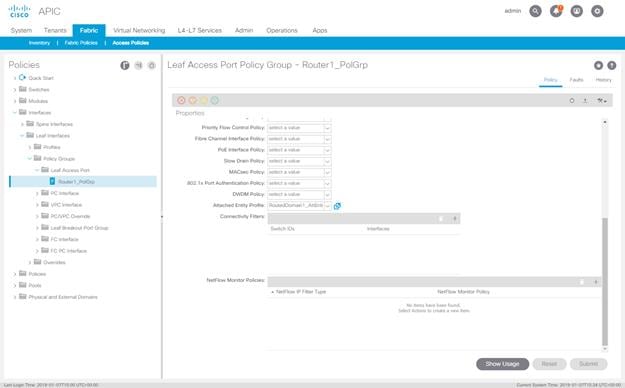Click the download icon in properties toolbar
Screen dimensions: 625x388
[585, 101]
